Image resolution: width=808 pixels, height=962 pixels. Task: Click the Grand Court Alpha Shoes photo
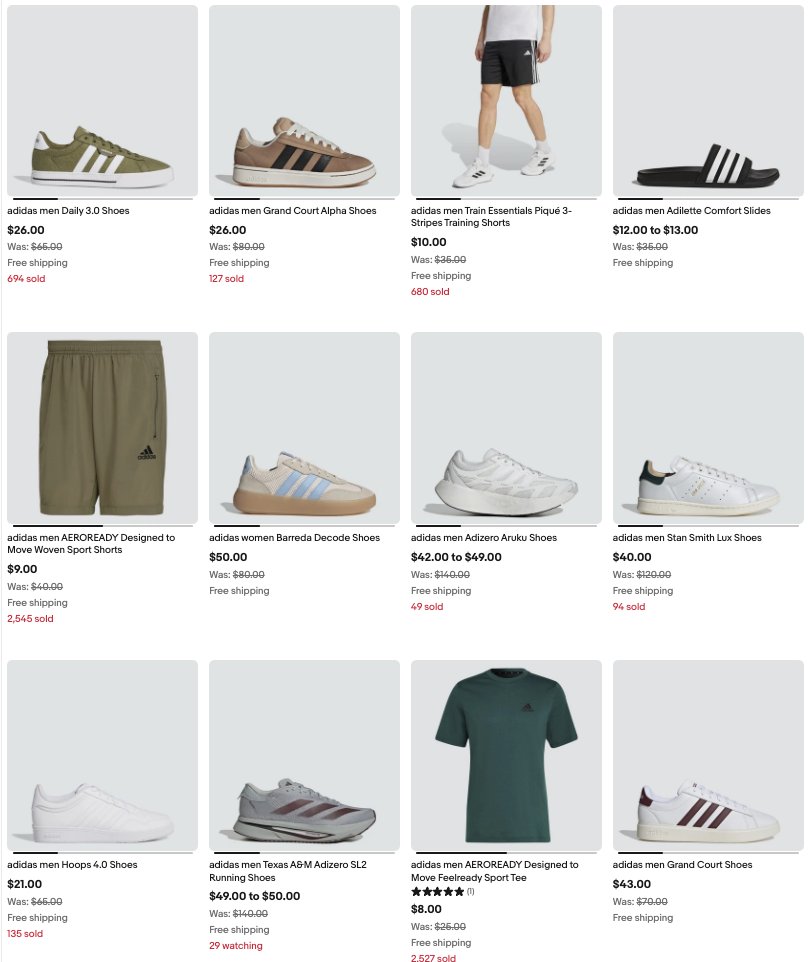point(304,101)
